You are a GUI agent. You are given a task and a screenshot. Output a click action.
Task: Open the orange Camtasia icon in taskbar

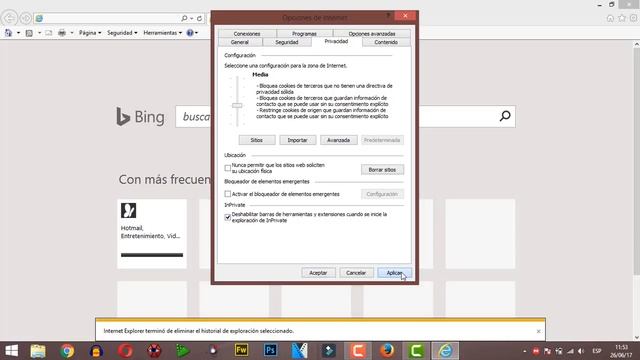click(358, 351)
